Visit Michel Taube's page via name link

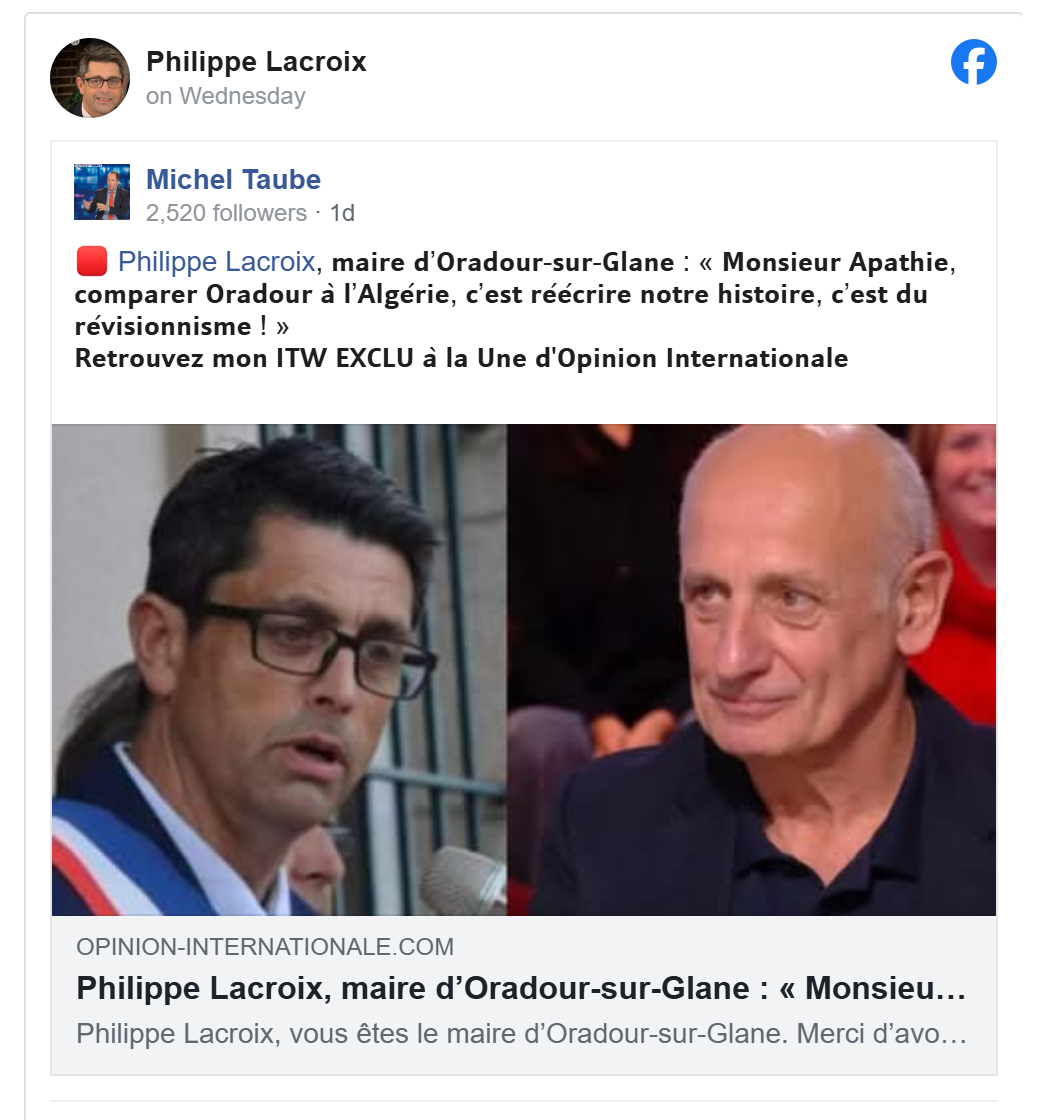[x=234, y=179]
